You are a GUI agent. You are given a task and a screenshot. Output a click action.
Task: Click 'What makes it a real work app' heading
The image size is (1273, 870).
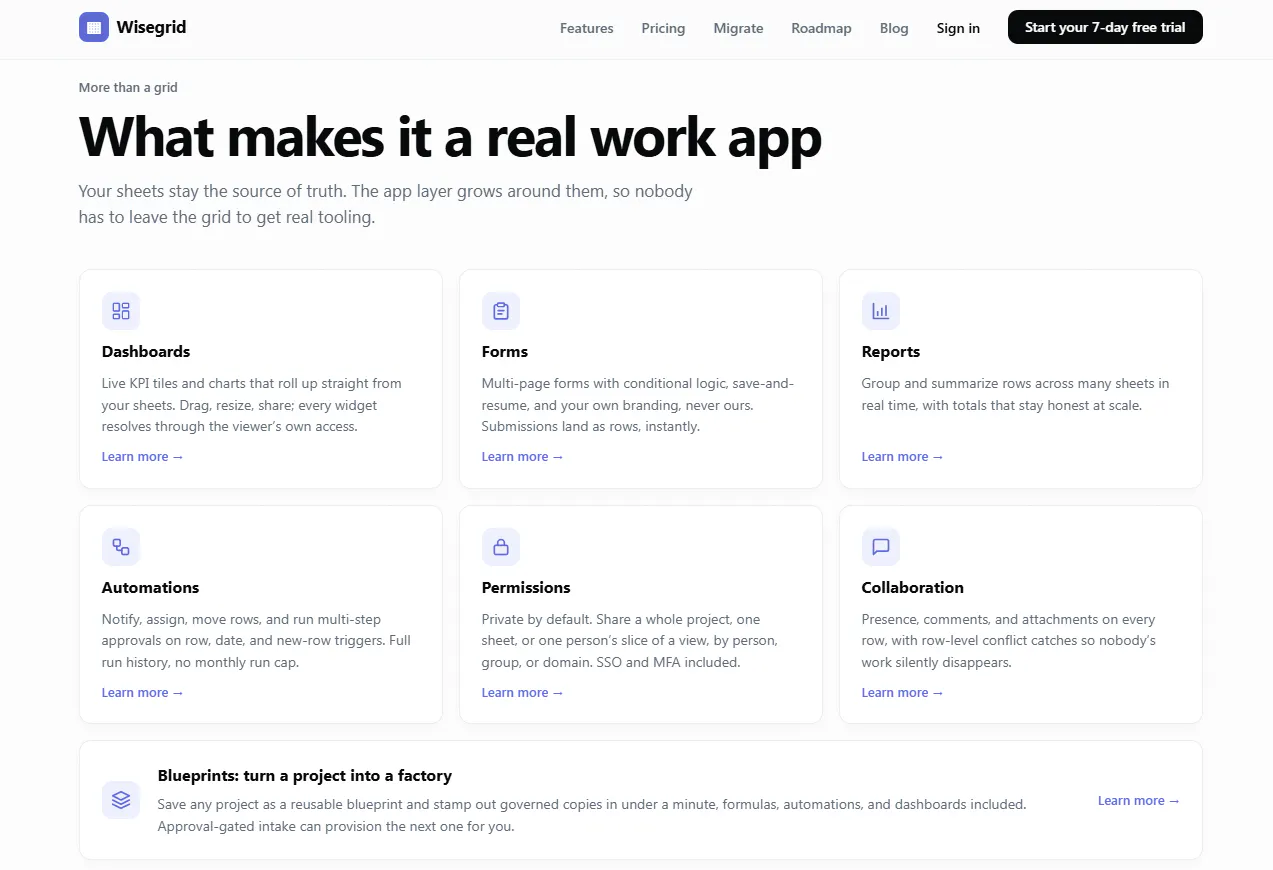coord(450,136)
